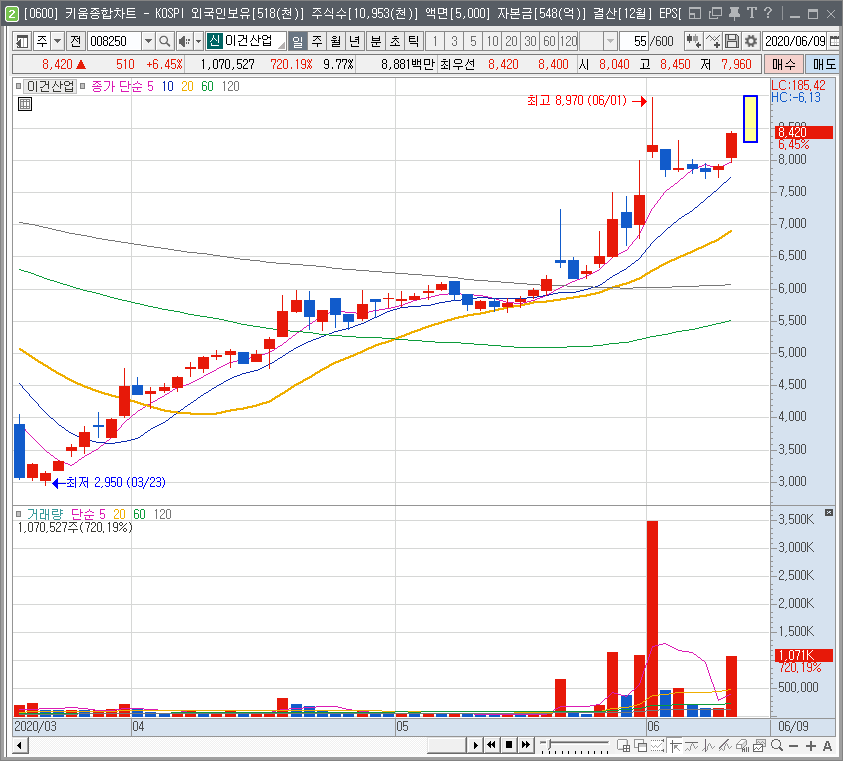Save the chart with floppy disk icon

tap(732, 41)
